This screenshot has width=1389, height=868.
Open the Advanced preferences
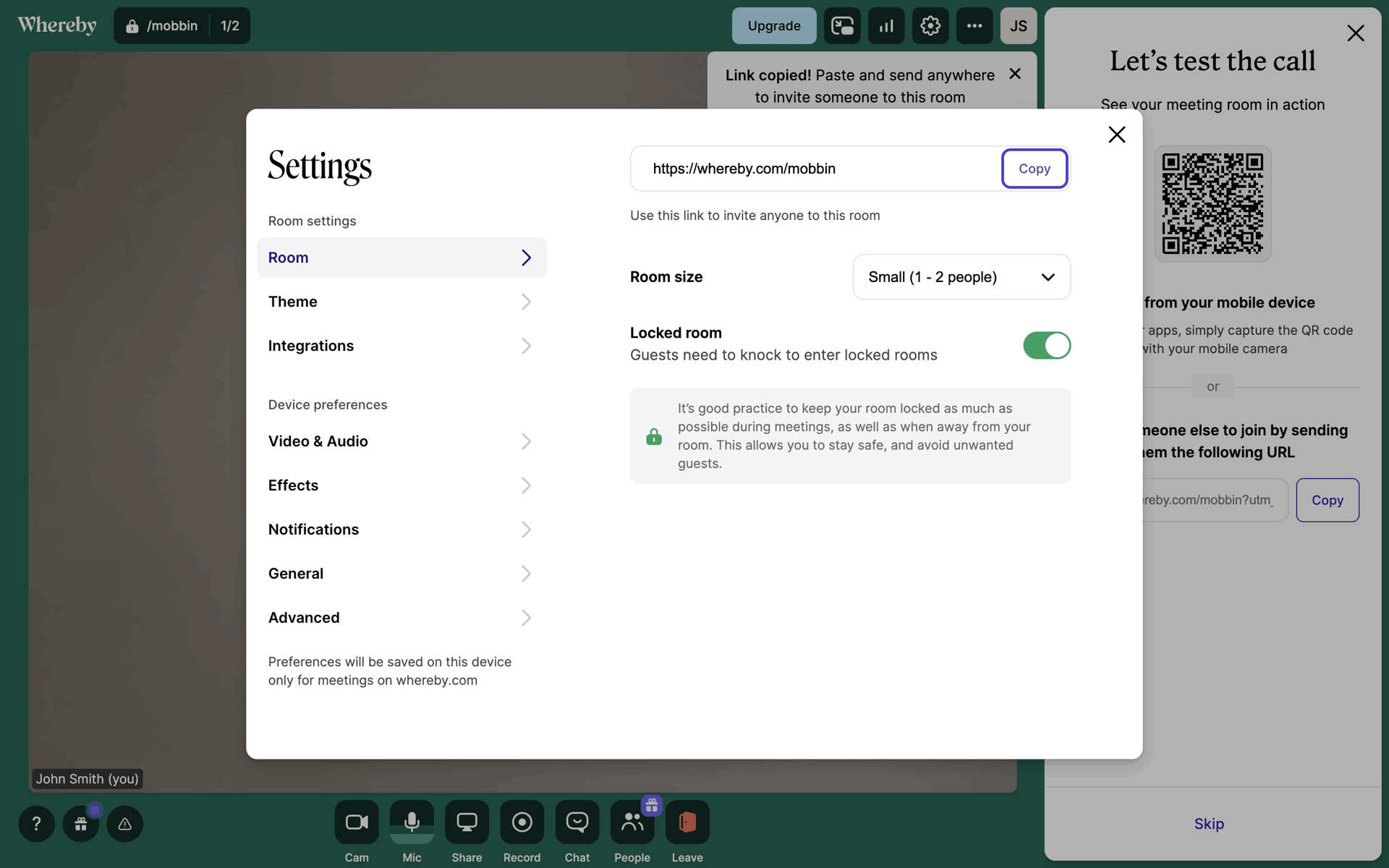click(x=402, y=618)
